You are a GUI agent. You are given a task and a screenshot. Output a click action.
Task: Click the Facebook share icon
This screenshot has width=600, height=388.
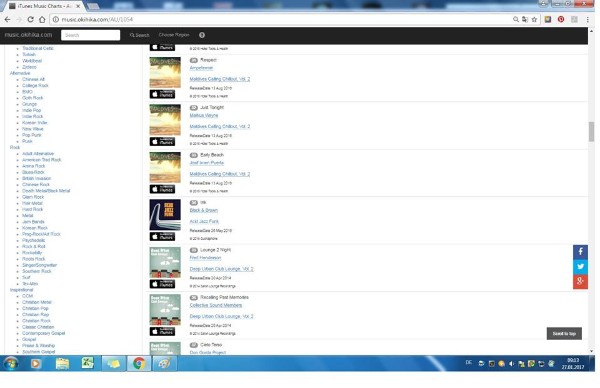click(580, 252)
